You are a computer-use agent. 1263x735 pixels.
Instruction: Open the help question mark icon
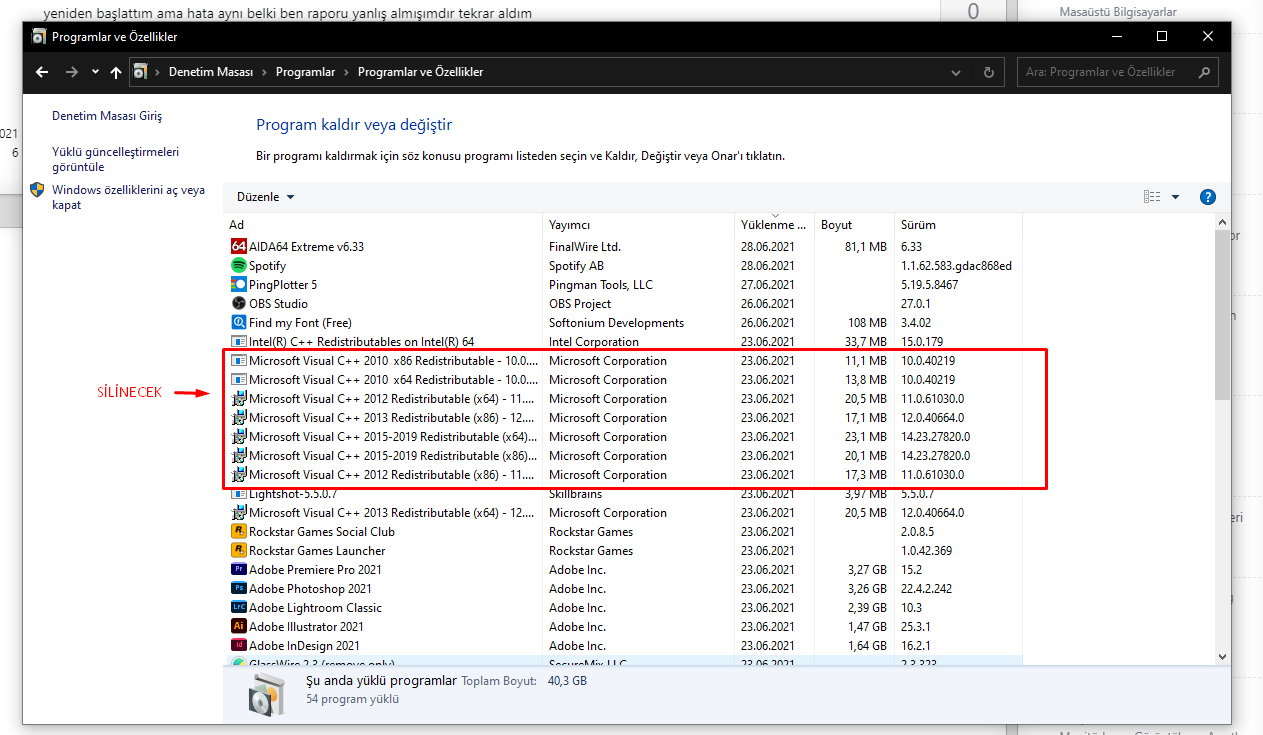[x=1207, y=197]
